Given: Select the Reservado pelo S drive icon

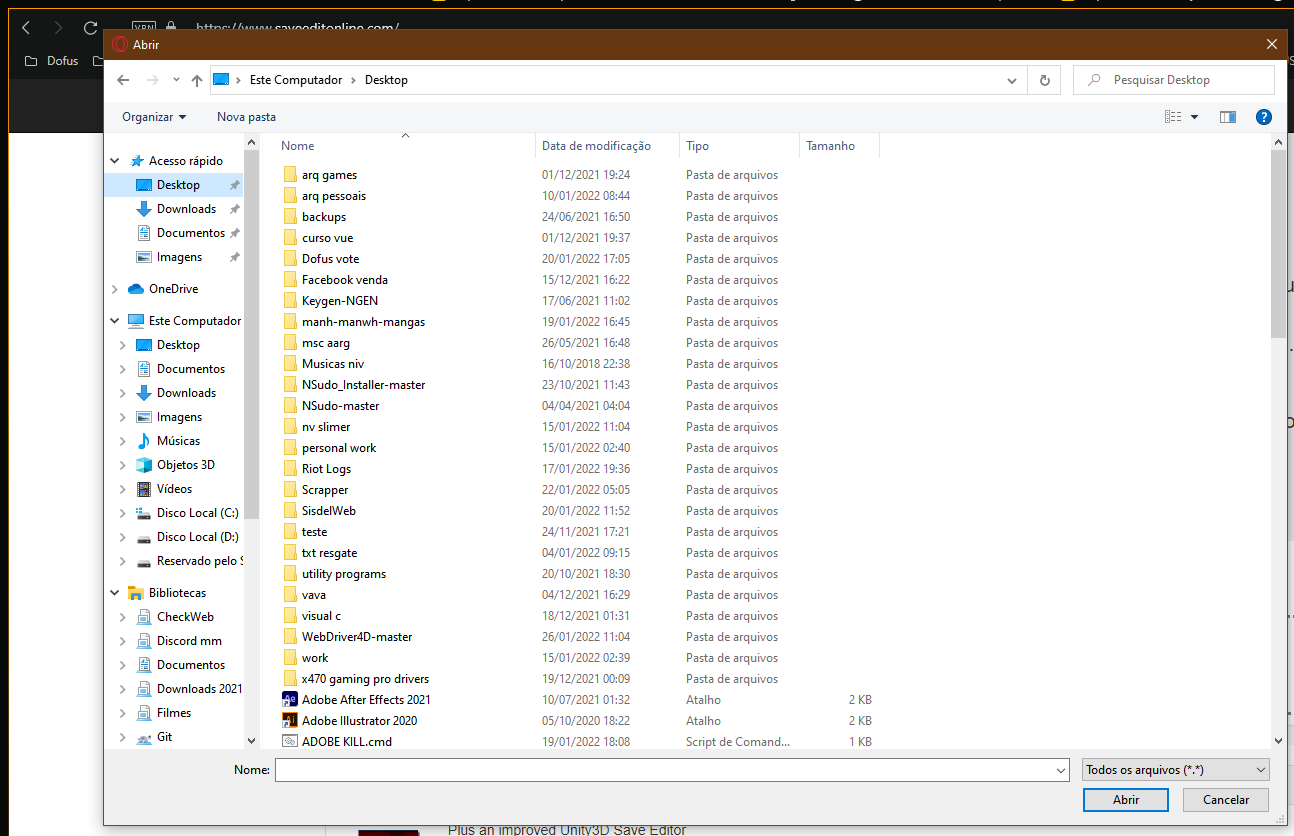Looking at the screenshot, I should pos(144,561).
